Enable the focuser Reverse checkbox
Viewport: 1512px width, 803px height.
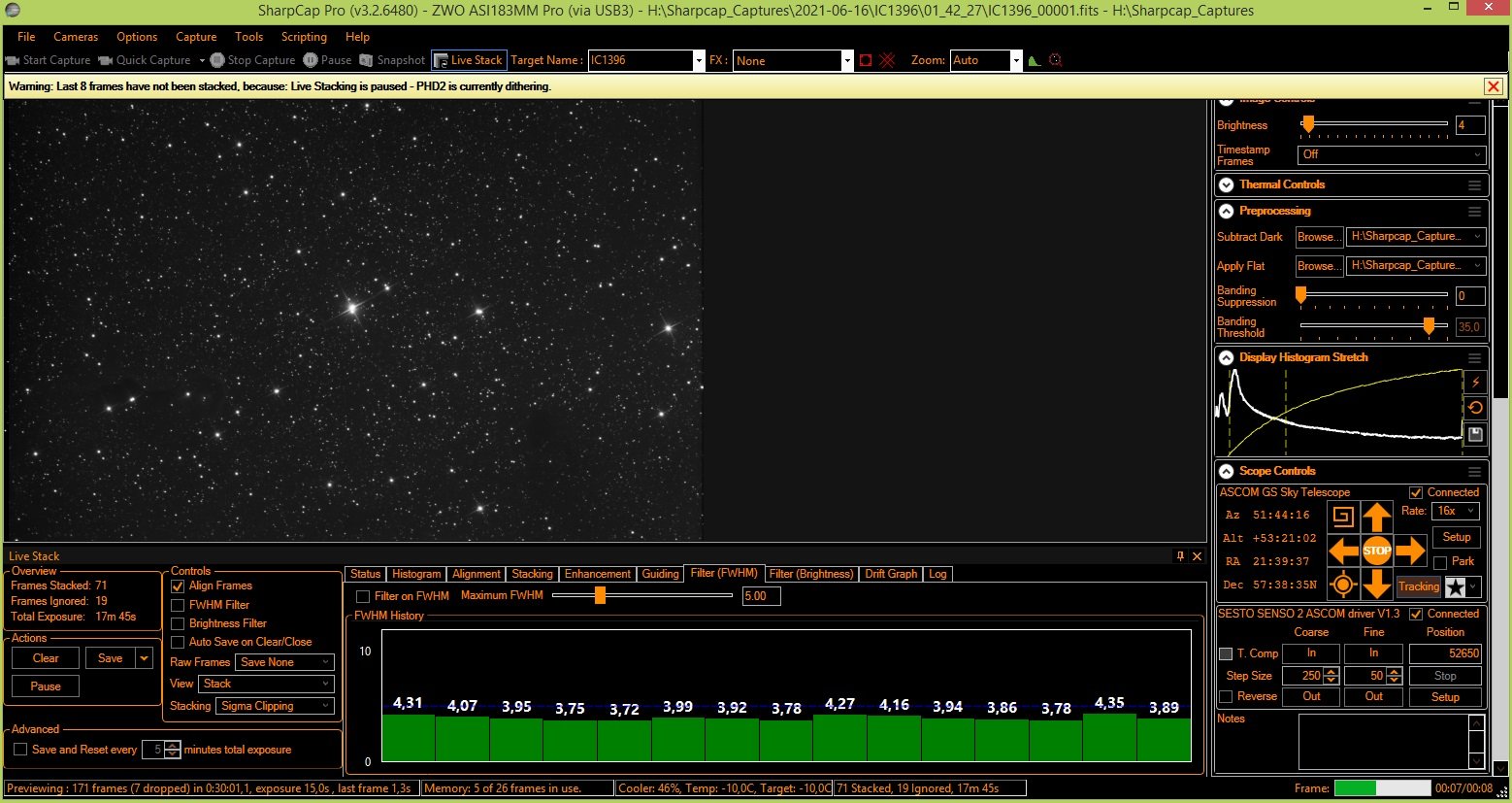(x=1226, y=696)
